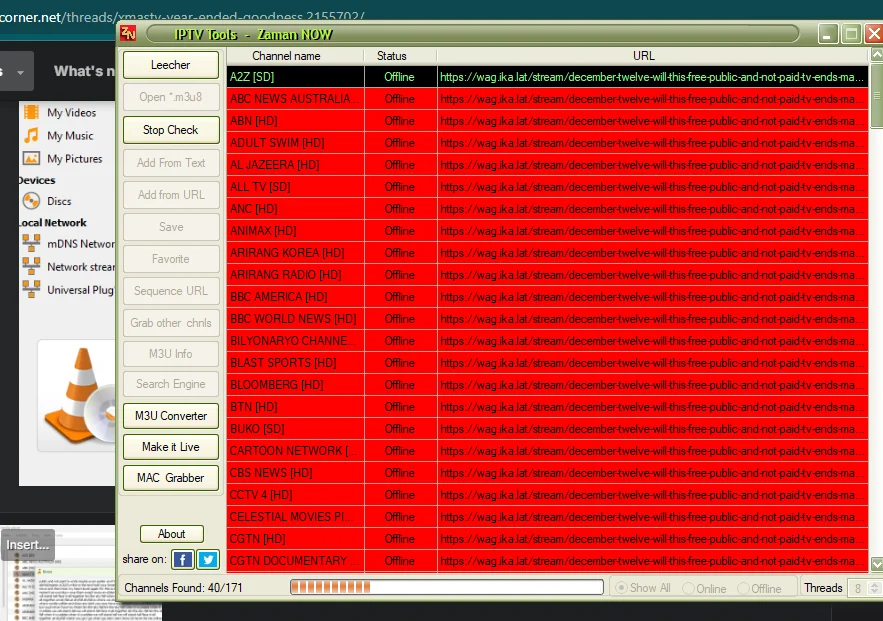Viewport: 883px width, 621px height.
Task: Click the Open *.m3u8 button
Action: (171, 97)
